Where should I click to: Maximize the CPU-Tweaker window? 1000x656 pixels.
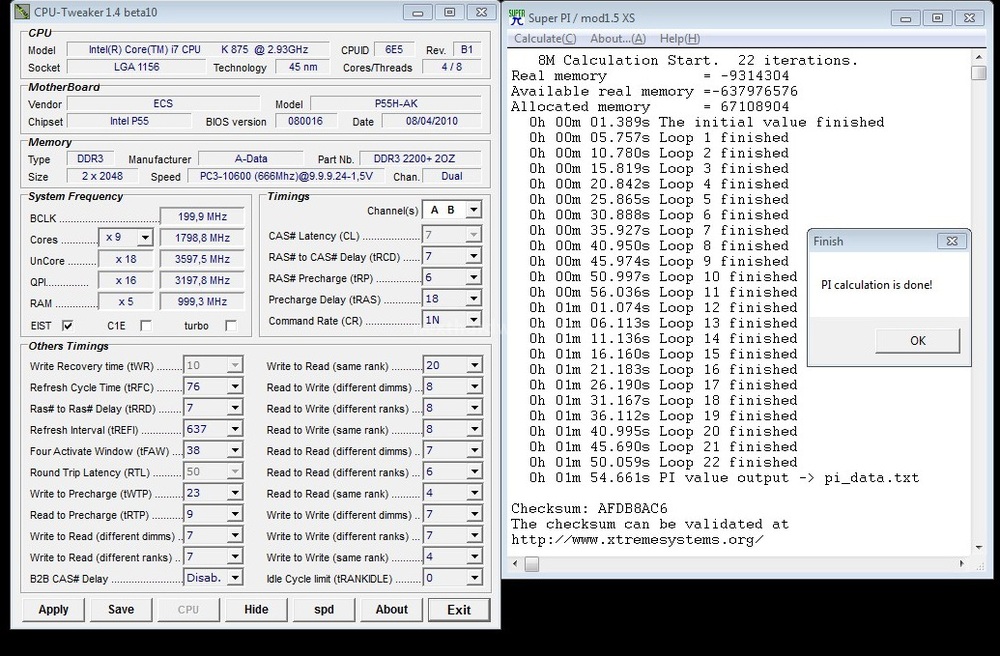(x=450, y=12)
